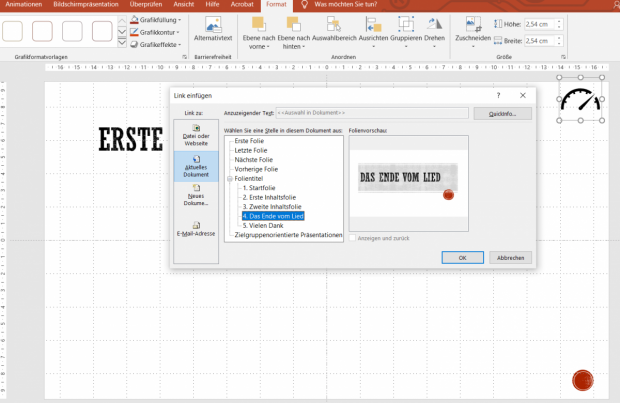Open the Überprüfen ribbon tab

click(x=145, y=5)
